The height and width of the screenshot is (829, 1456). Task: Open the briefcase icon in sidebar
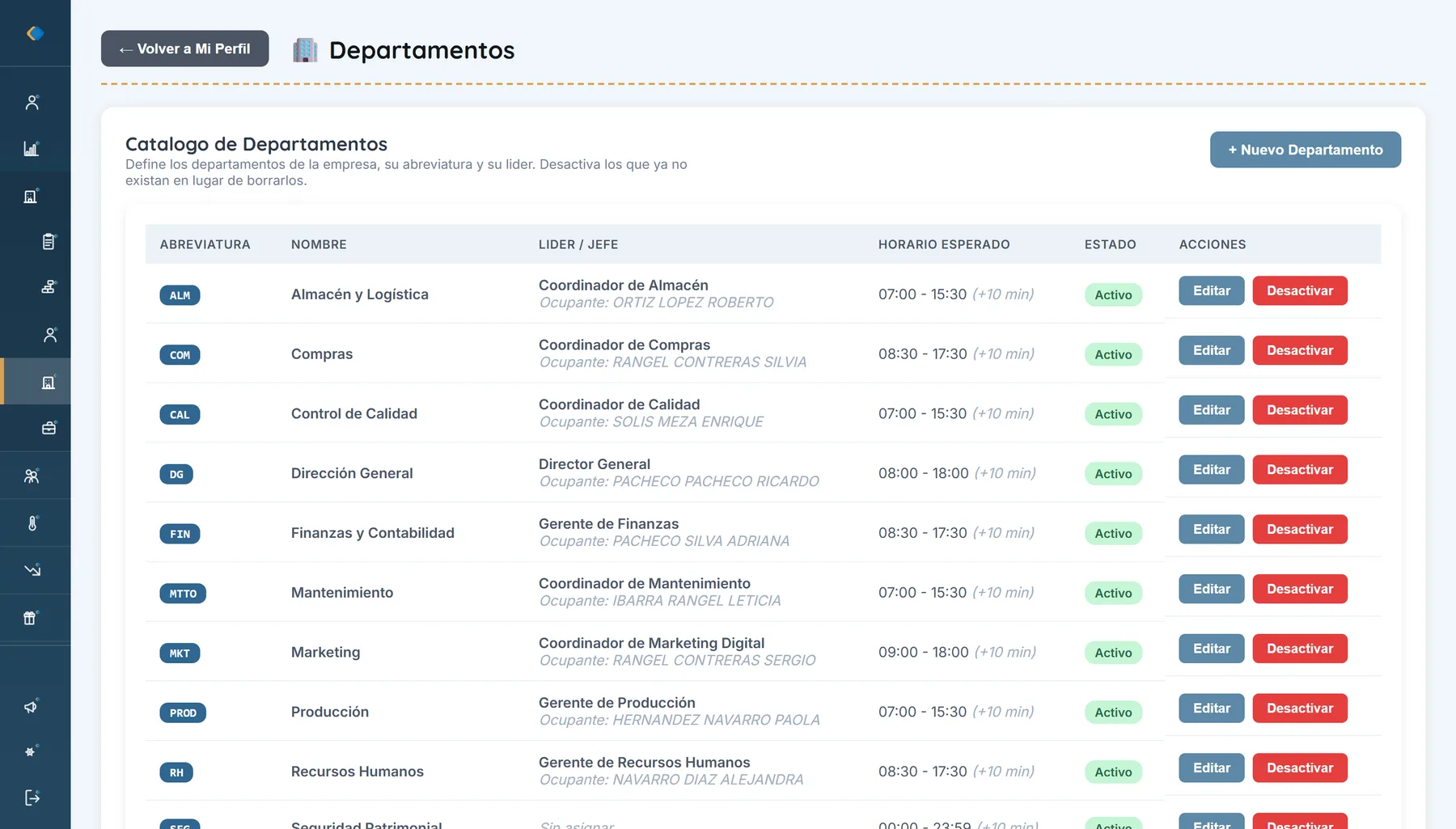[x=49, y=428]
